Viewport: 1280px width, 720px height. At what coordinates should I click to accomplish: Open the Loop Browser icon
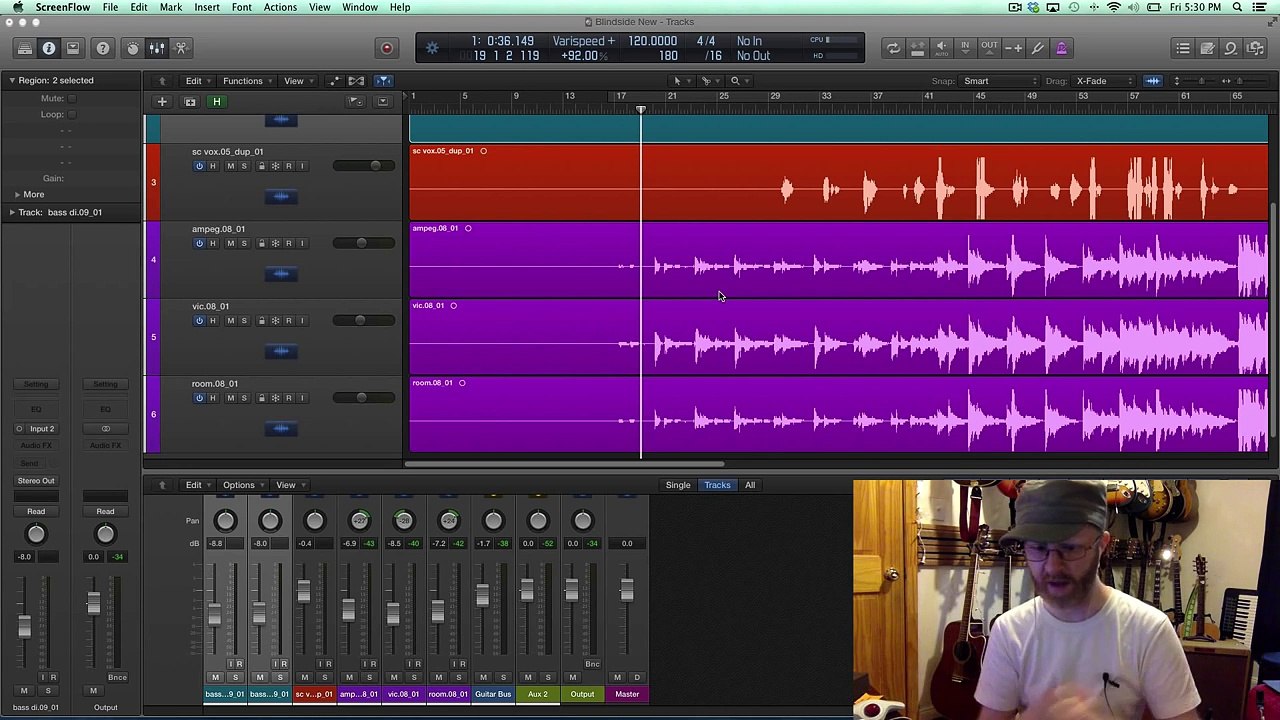(1231, 48)
